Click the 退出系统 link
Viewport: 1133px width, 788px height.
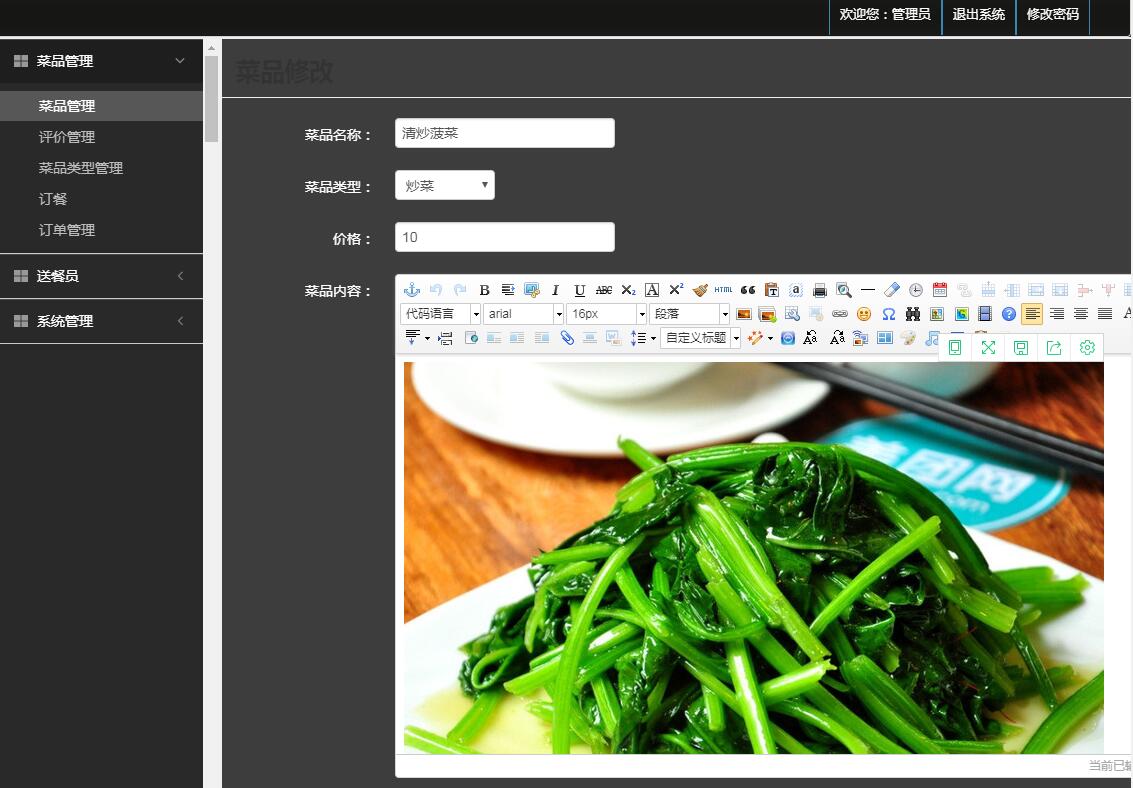pyautogui.click(x=978, y=14)
